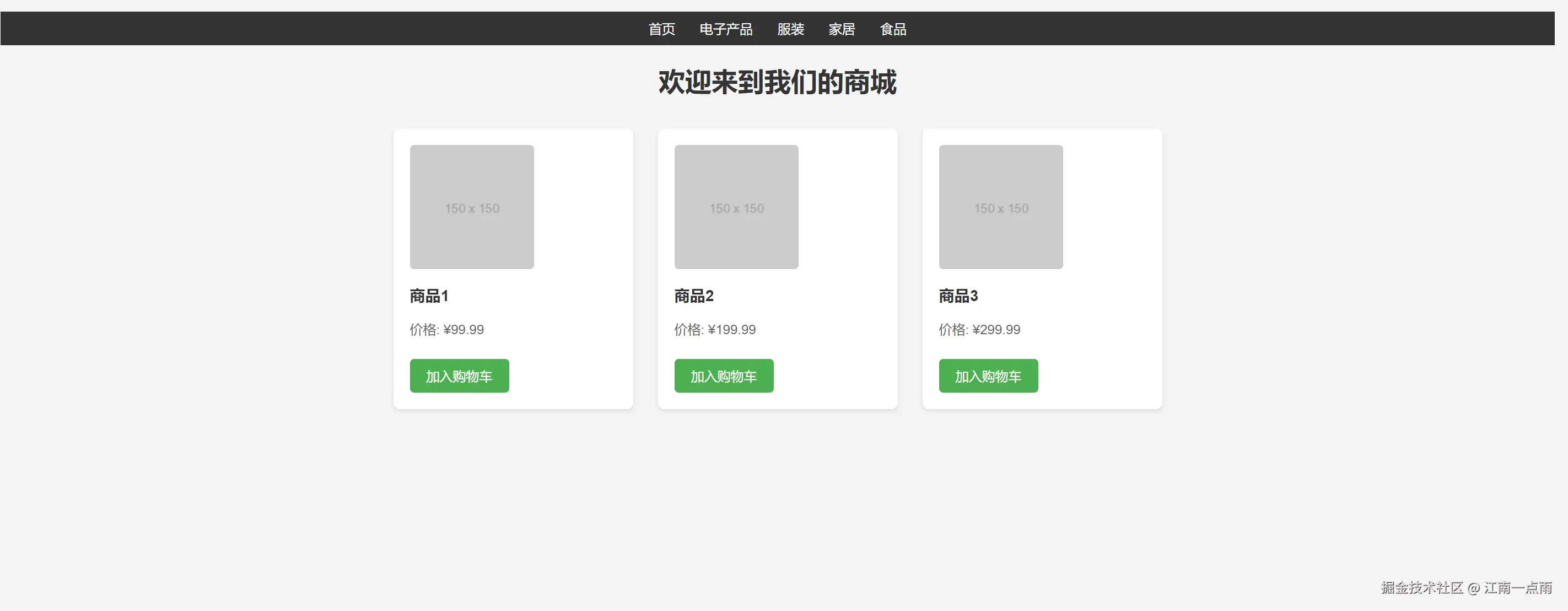Click the 商品1 product title

tap(429, 296)
